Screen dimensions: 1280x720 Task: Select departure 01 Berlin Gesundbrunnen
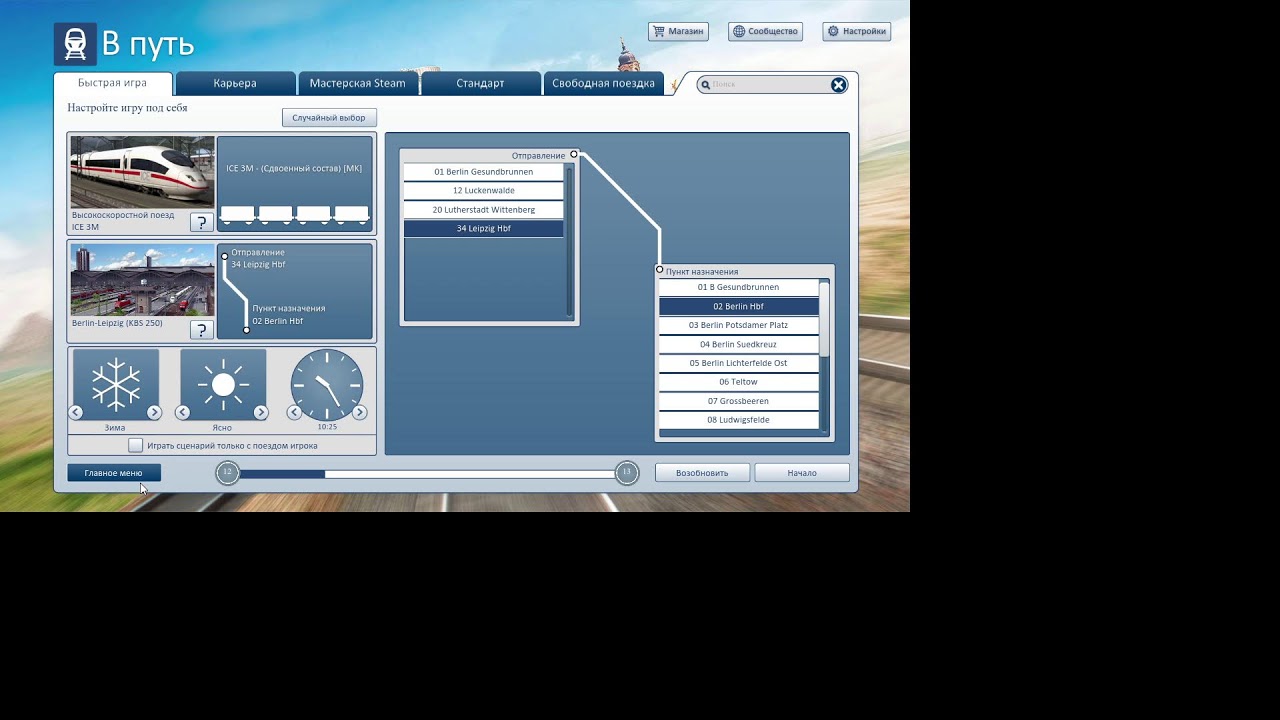tap(484, 172)
